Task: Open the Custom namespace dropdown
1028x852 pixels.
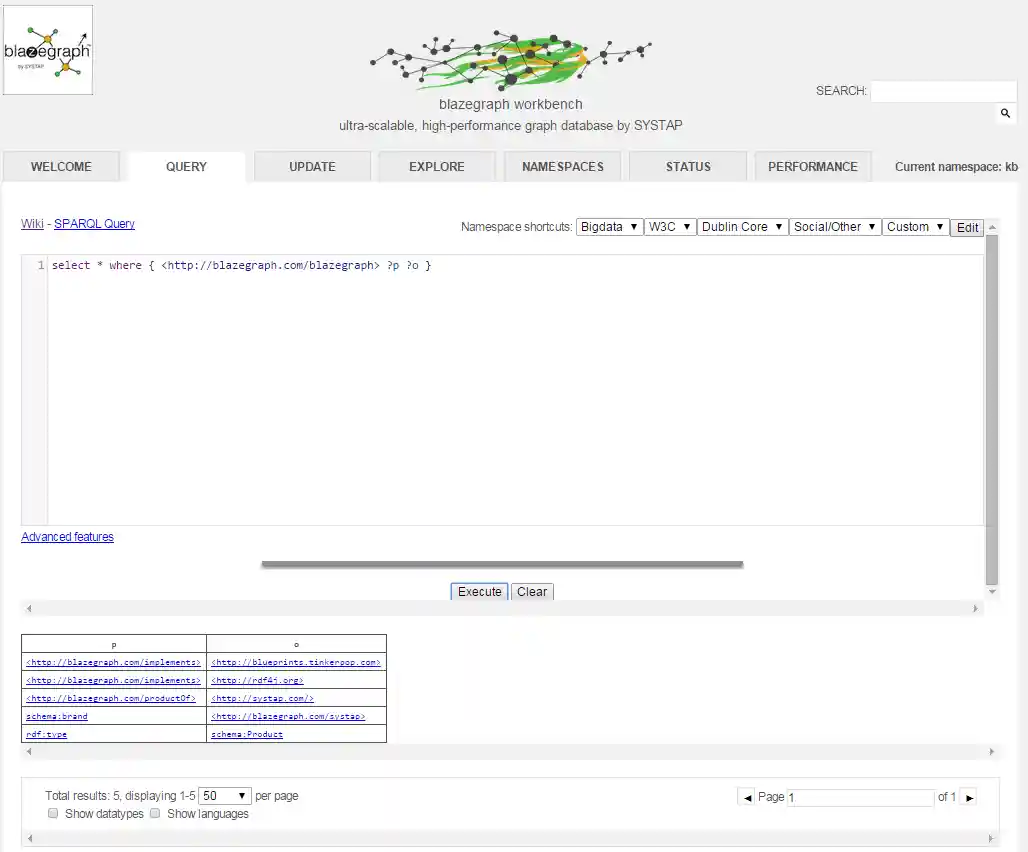Action: (915, 227)
